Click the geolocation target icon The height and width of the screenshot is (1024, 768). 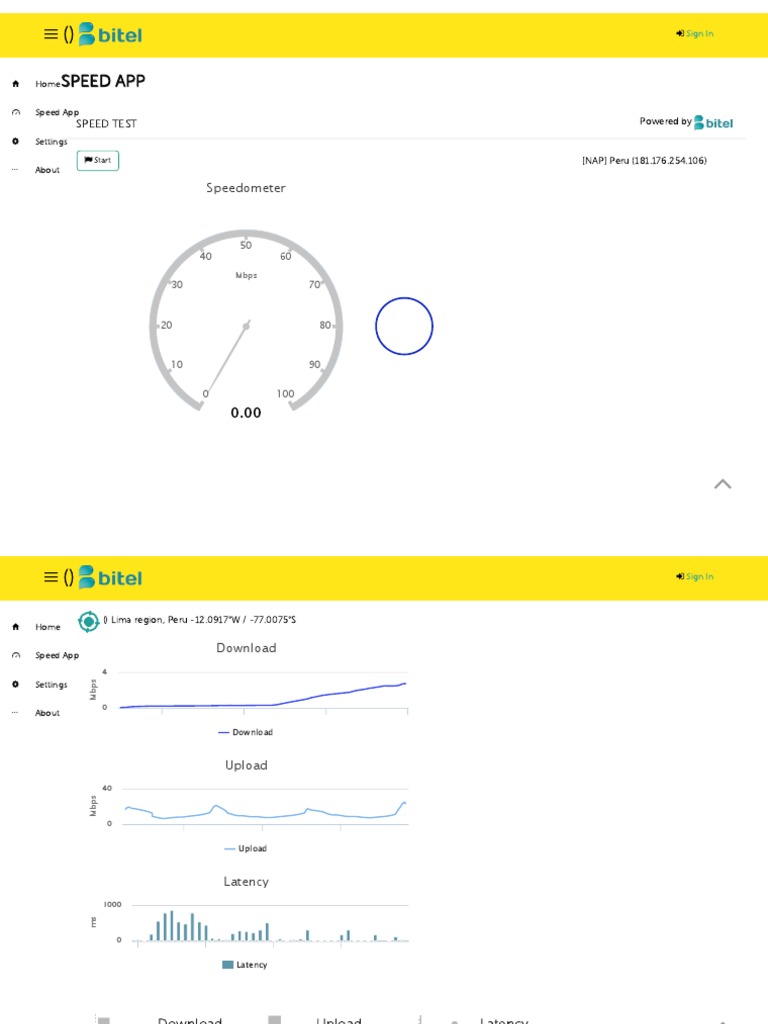88,621
